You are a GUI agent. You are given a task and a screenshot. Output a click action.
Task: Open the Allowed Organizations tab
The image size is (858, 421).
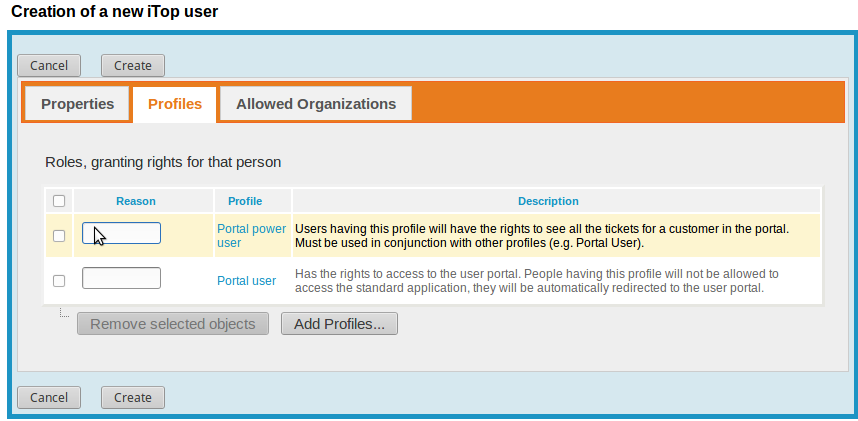click(316, 104)
